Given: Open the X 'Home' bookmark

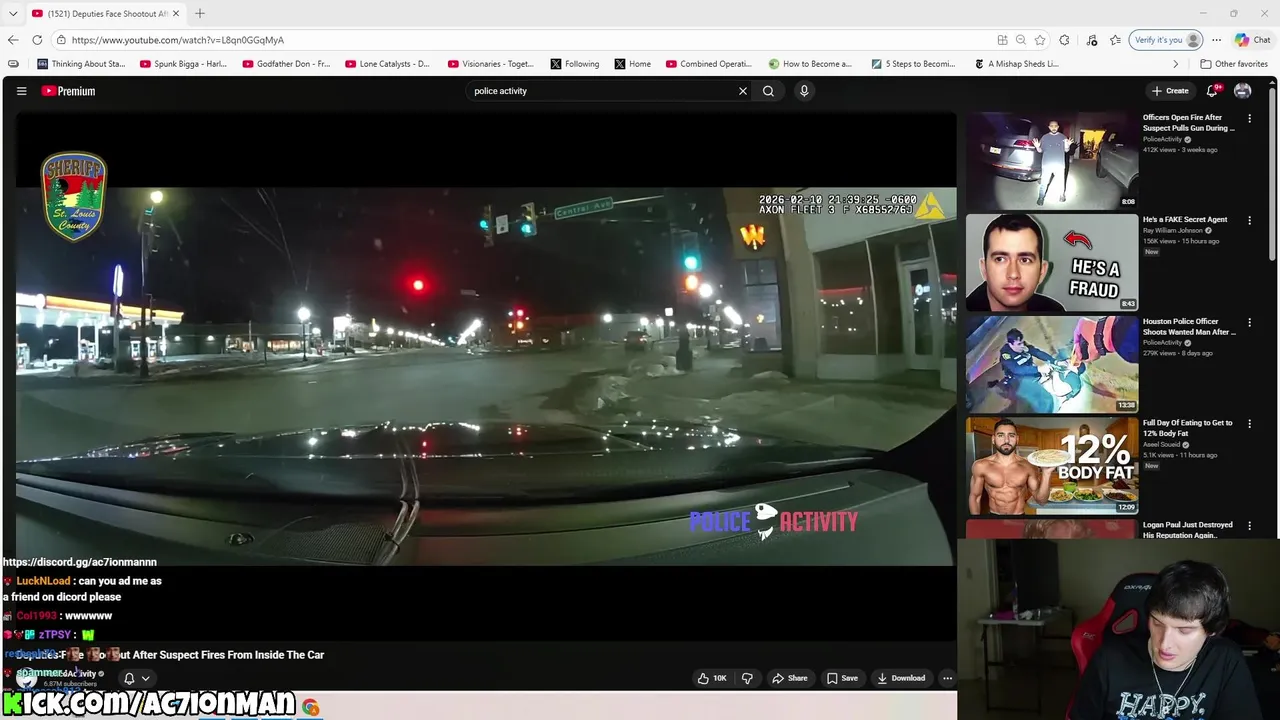Looking at the screenshot, I should click(633, 64).
